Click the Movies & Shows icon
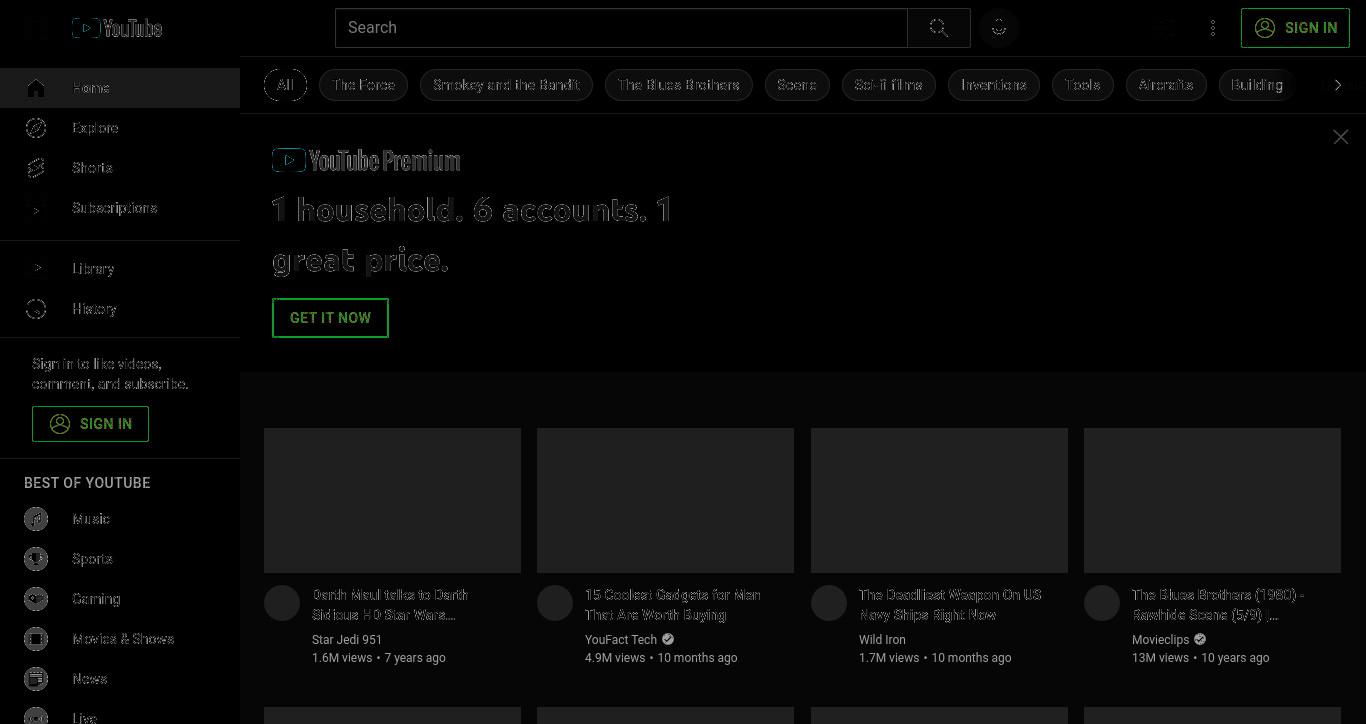This screenshot has width=1366, height=724. click(36, 639)
